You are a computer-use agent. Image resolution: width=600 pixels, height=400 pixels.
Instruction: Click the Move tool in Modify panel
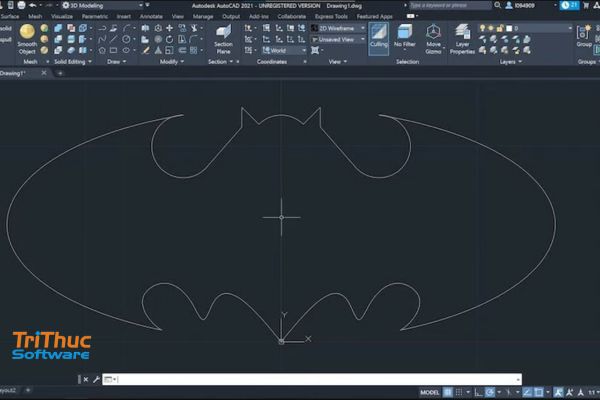tap(170, 28)
